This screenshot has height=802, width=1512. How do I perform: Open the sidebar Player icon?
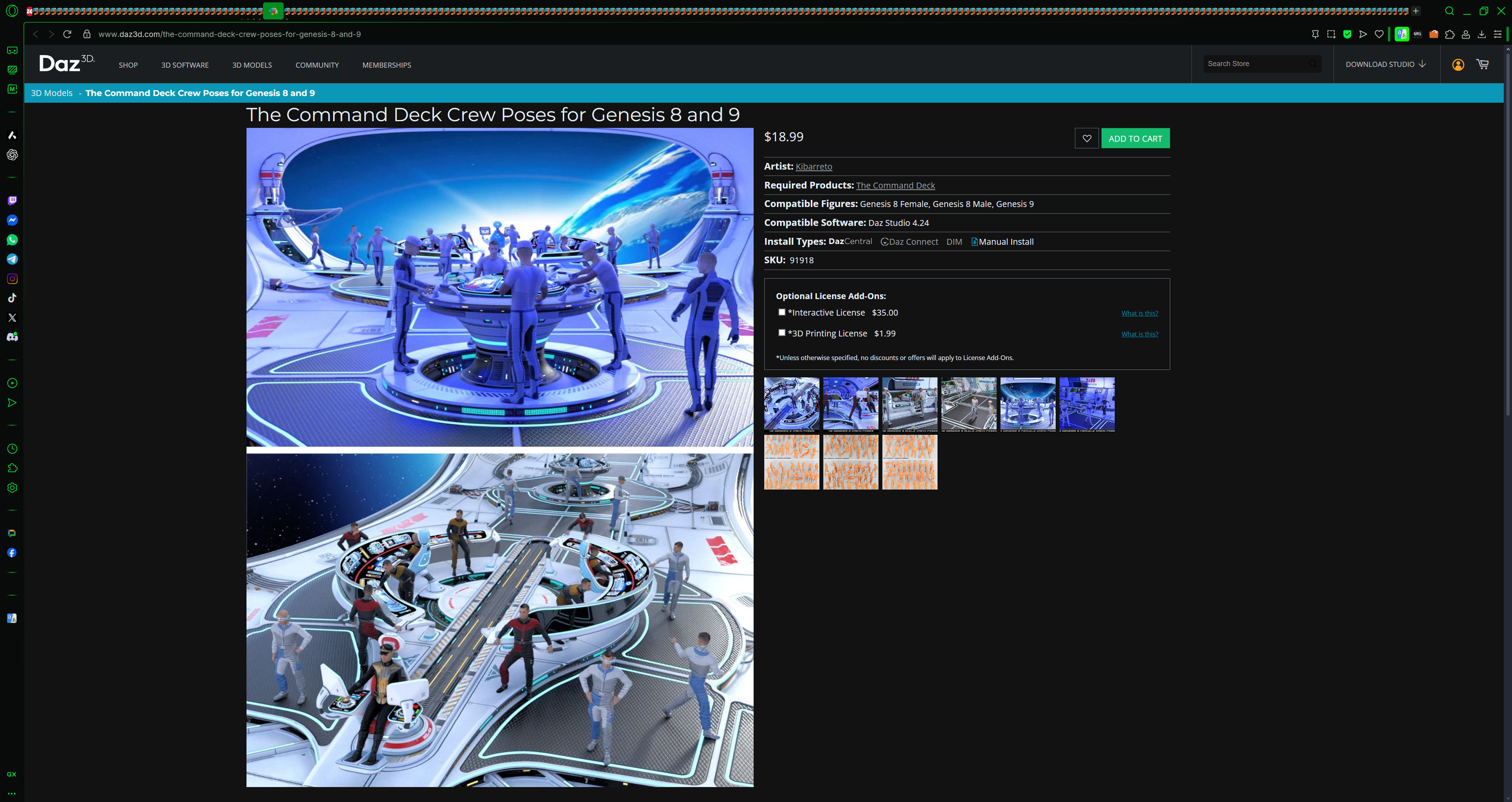[12, 383]
